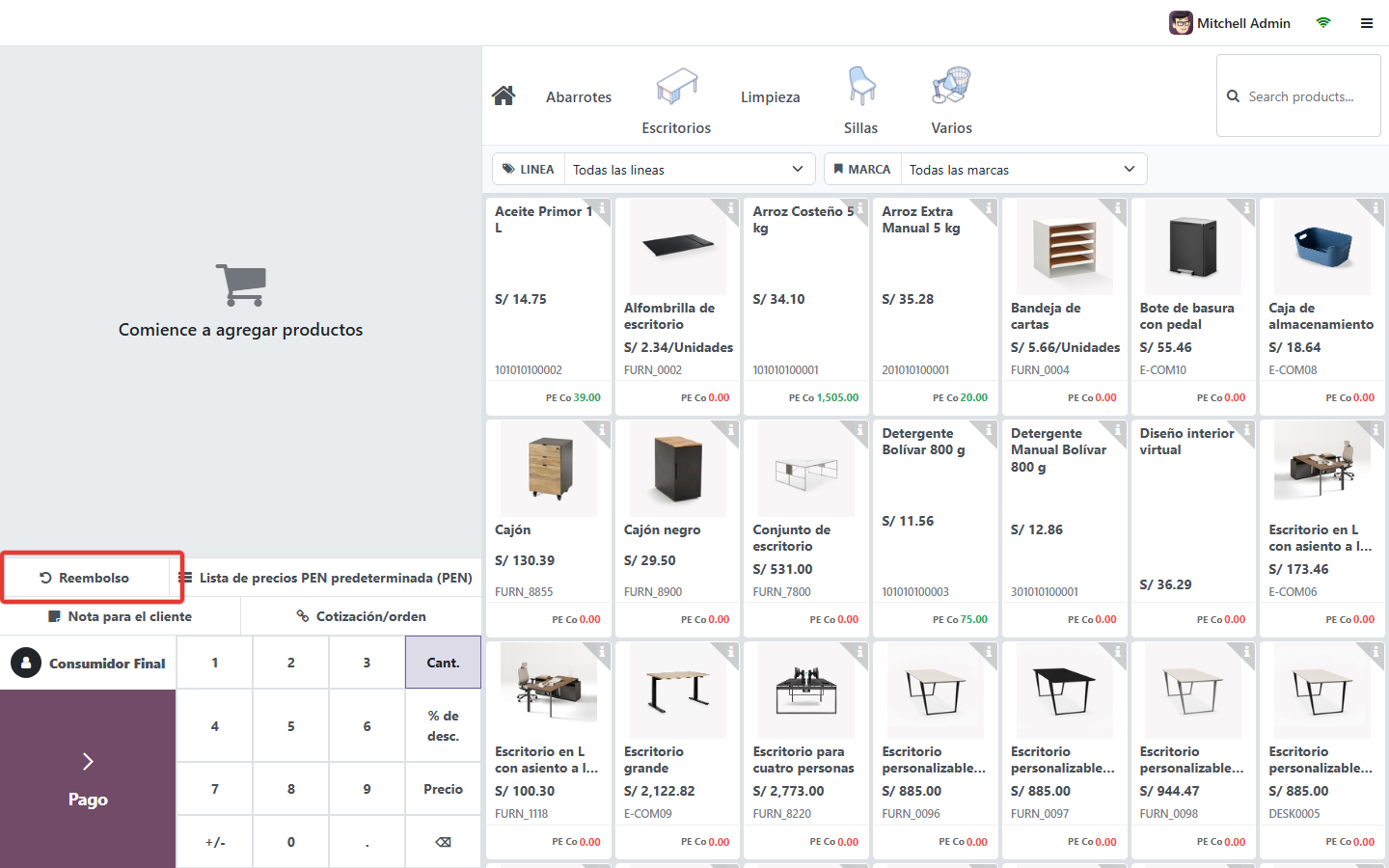The height and width of the screenshot is (868, 1389).
Task: Delete last digit with backspace key
Action: (x=443, y=842)
